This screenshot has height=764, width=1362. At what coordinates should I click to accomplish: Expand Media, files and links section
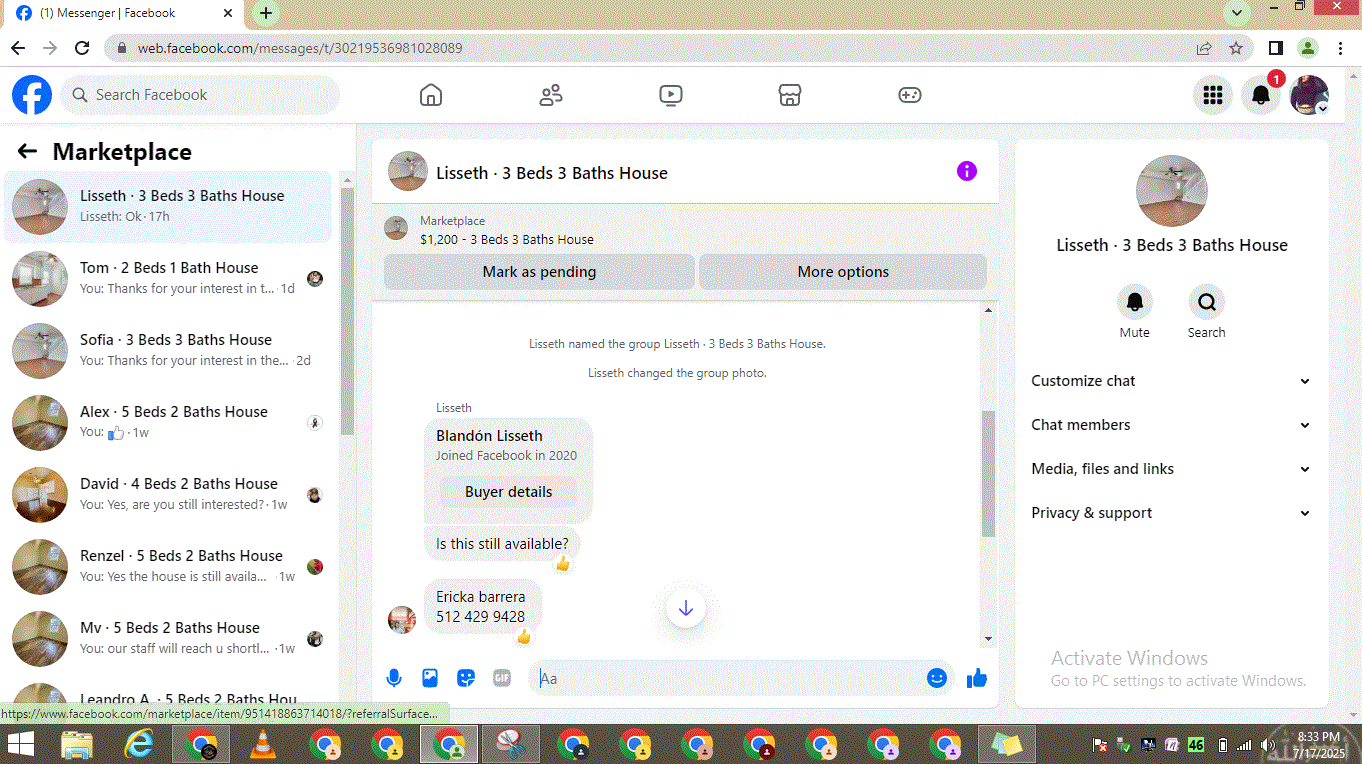(x=1171, y=469)
